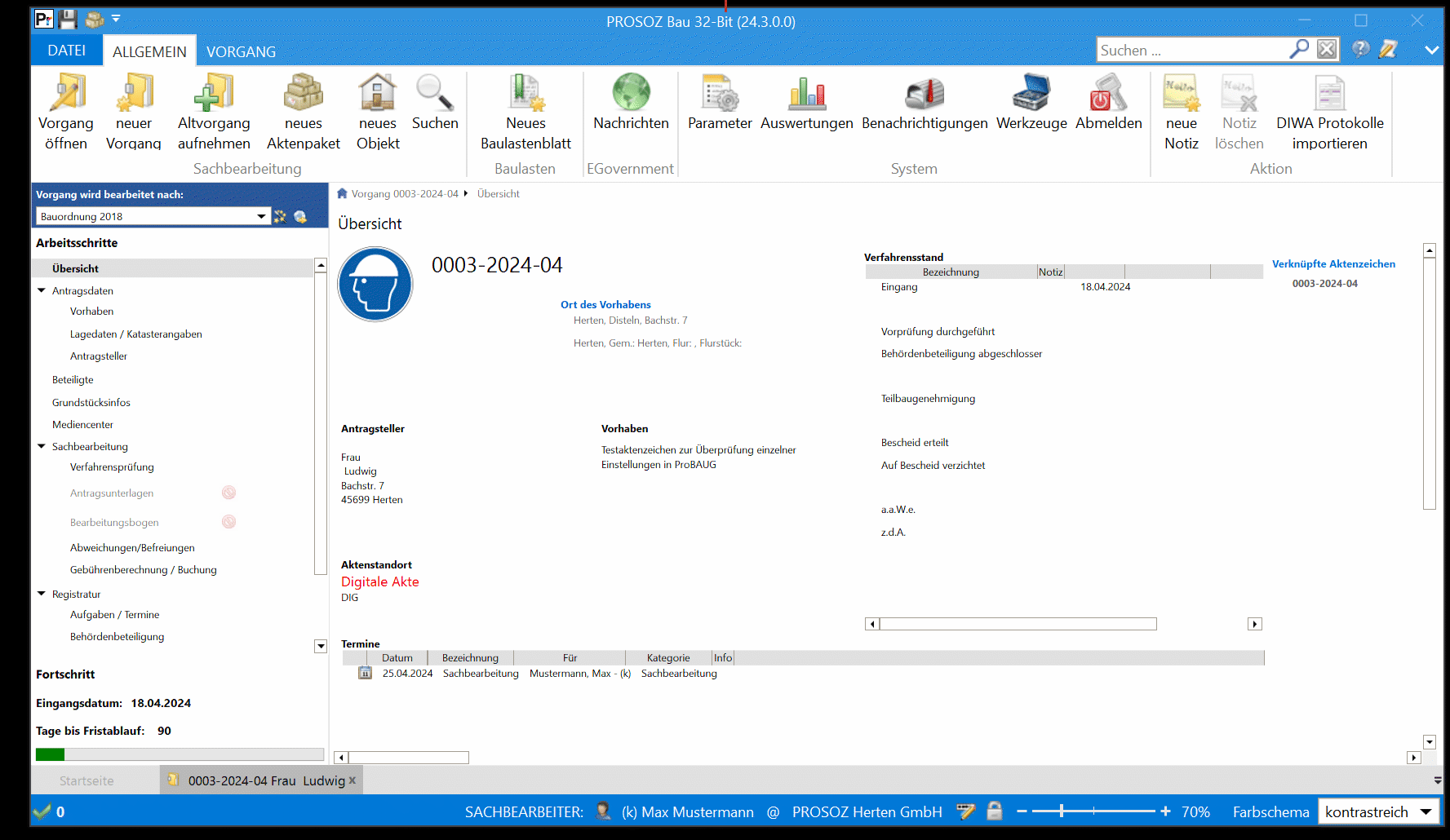
Task: Create a Neues Baulastenblatt
Action: [x=525, y=112]
